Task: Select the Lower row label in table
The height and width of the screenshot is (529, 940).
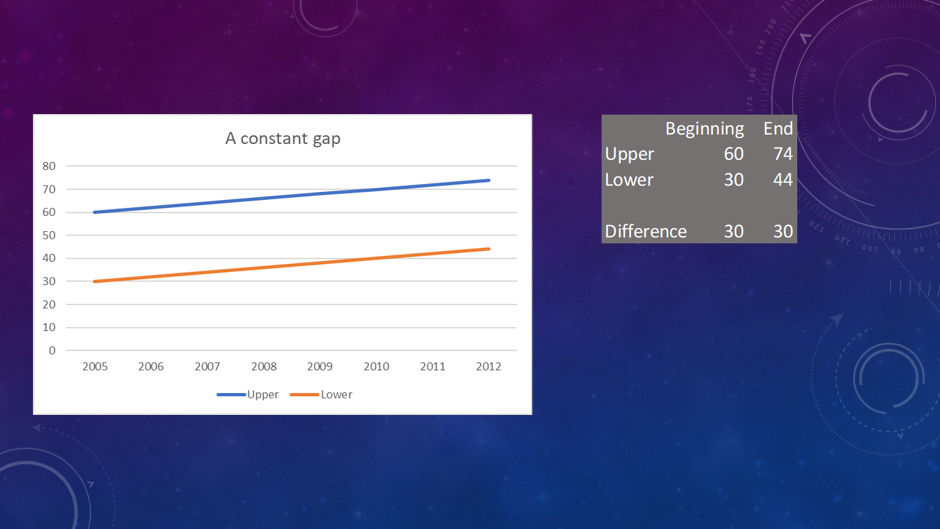Action: point(629,180)
